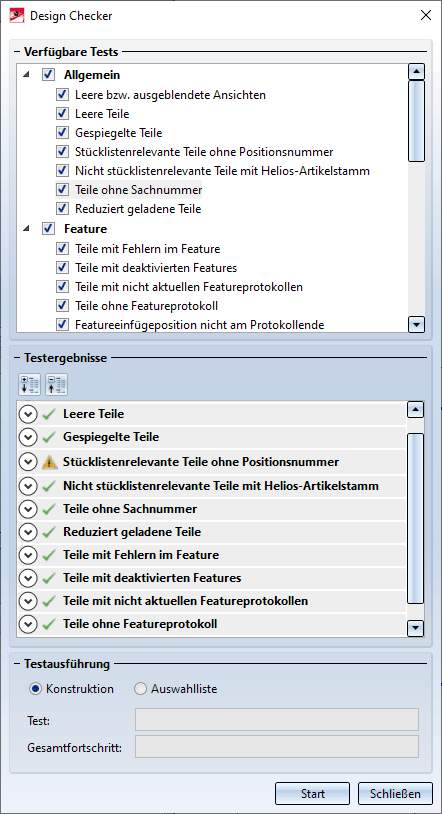
Task: Click green checkmark beside Teile ohne Sachnummer result
Action: (x=49, y=509)
